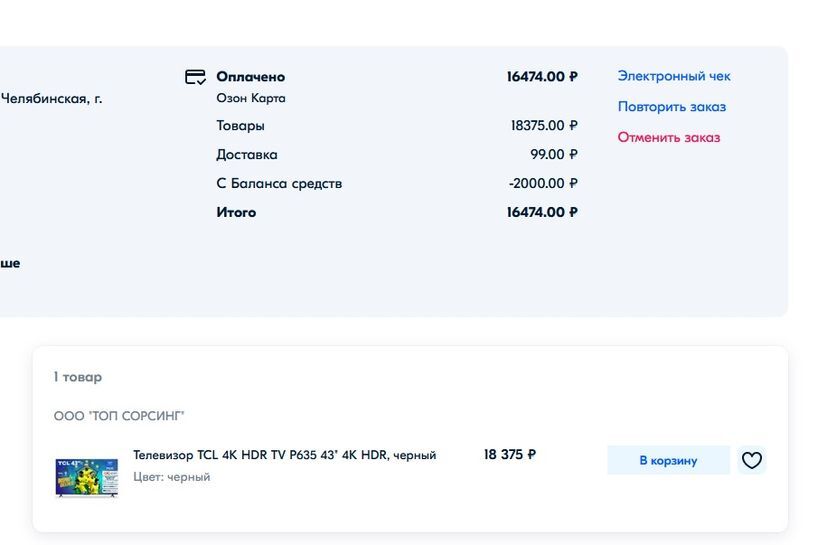This screenshot has width=818, height=545.
Task: Click the 1 товар items header
Action: (78, 377)
